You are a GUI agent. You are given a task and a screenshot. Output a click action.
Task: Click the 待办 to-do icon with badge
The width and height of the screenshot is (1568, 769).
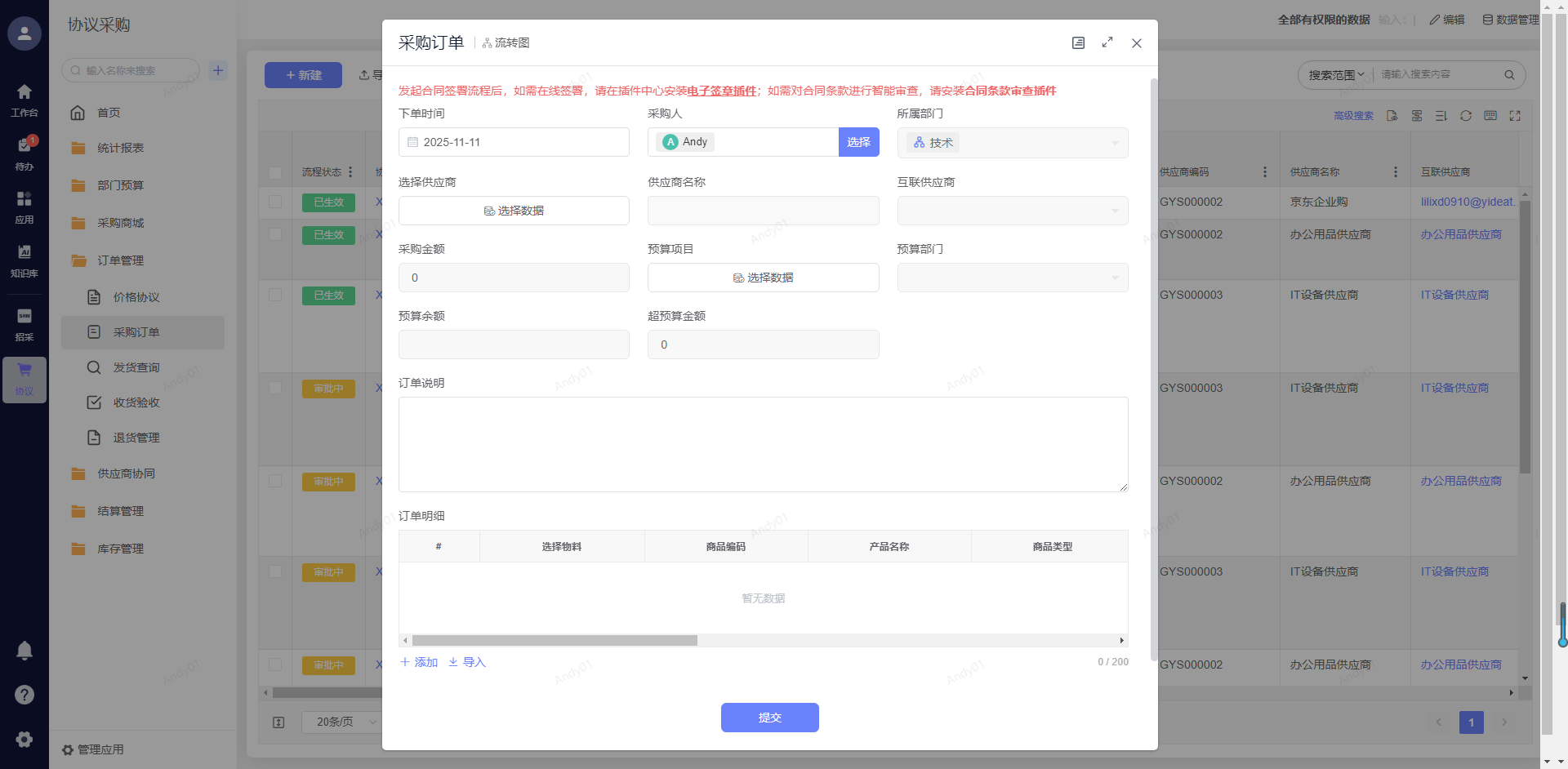coord(24,151)
